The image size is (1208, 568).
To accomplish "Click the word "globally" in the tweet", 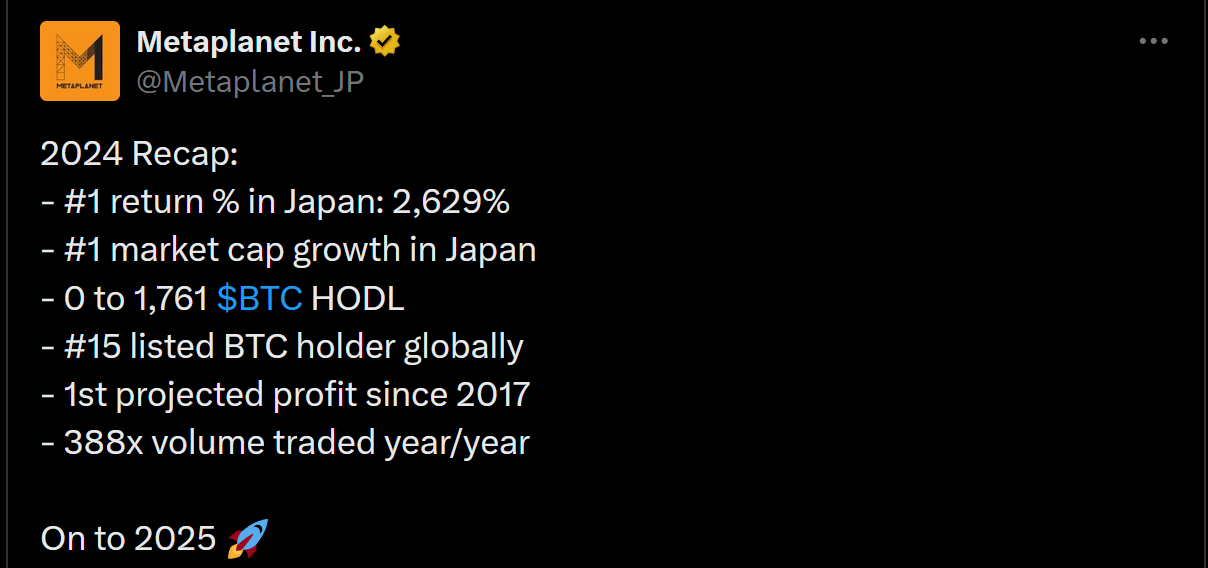I will pos(463,346).
